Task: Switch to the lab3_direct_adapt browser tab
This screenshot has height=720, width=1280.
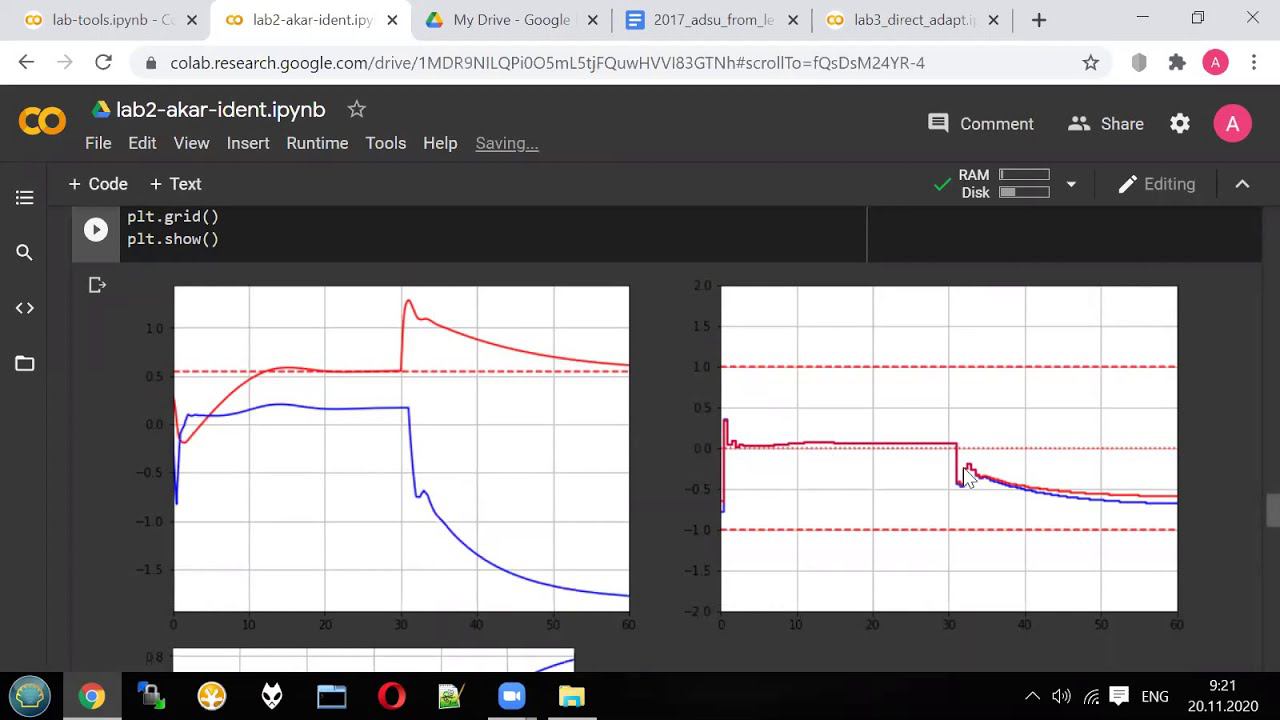Action: (x=915, y=20)
